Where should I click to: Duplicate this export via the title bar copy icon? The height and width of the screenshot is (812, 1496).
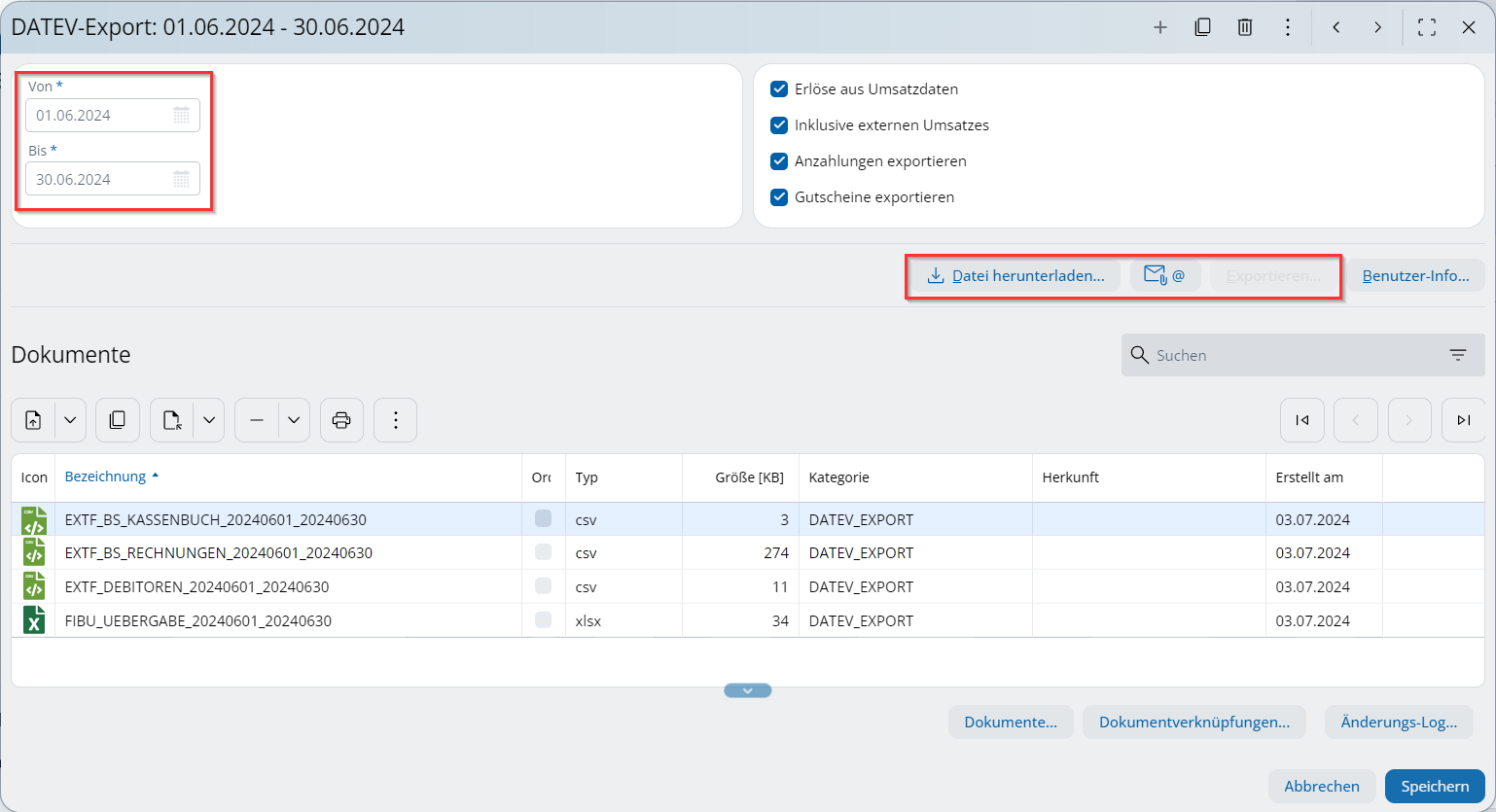pos(1202,27)
